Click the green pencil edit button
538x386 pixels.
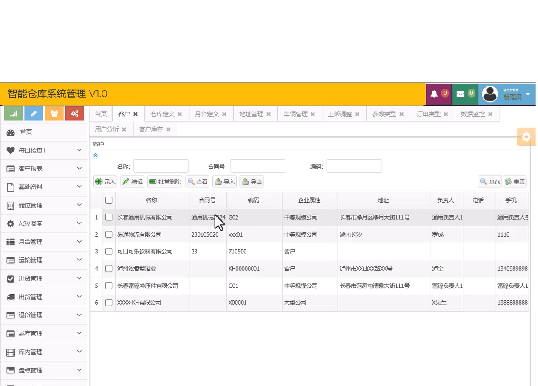(x=132, y=182)
